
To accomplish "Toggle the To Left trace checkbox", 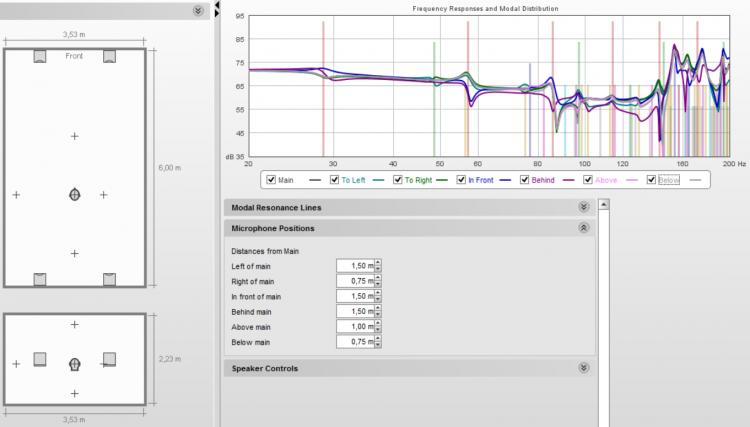I will (x=334, y=180).
